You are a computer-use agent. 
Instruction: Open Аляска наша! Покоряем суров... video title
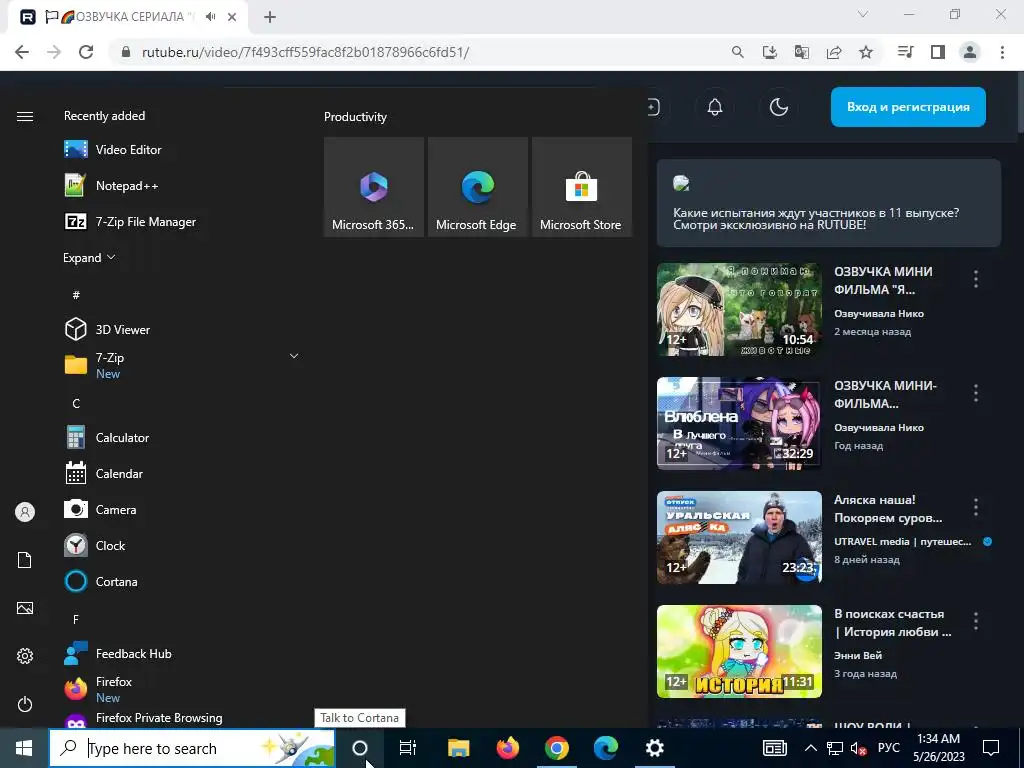point(888,509)
